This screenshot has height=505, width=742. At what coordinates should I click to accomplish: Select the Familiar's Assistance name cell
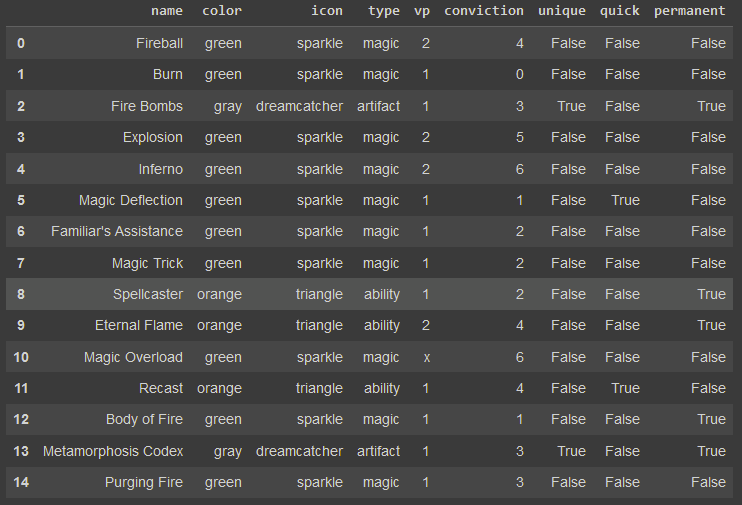pos(117,231)
